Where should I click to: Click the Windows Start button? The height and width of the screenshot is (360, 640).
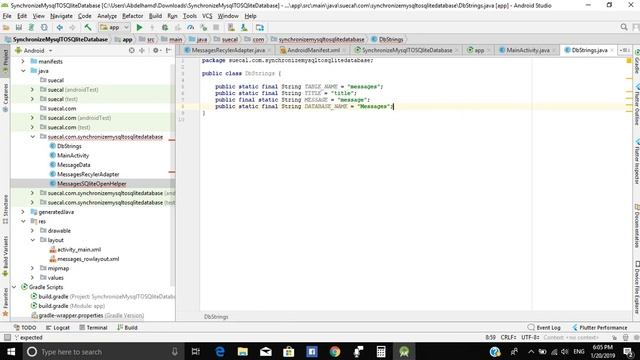(x=11, y=351)
